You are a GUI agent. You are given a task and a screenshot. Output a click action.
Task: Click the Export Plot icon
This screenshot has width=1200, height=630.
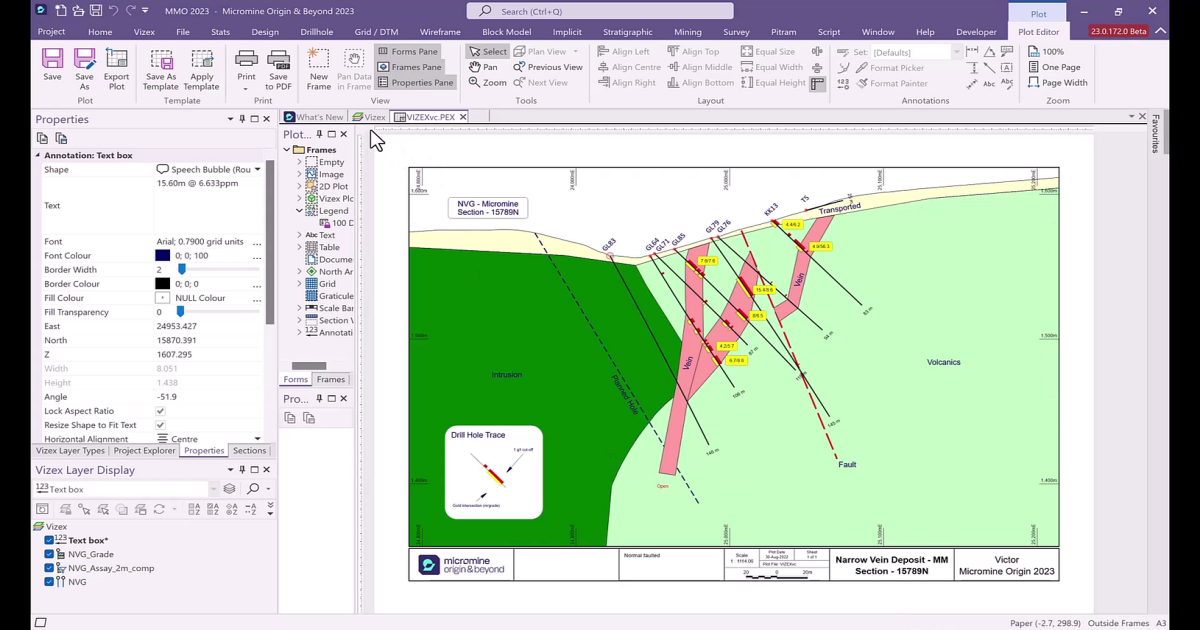click(x=116, y=60)
